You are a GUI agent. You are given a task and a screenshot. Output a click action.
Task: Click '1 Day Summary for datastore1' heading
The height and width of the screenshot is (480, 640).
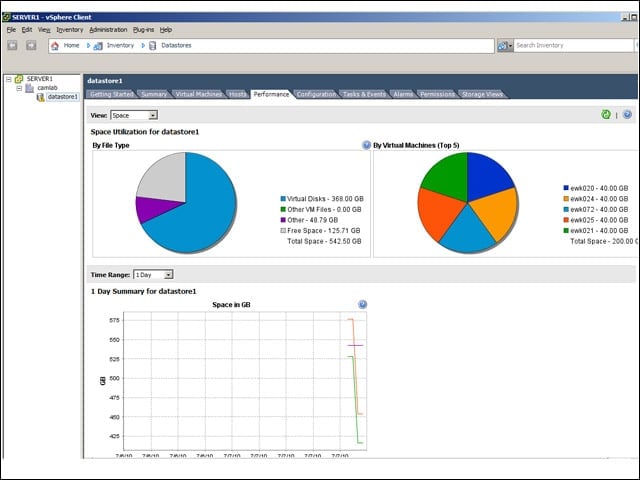[x=144, y=291]
